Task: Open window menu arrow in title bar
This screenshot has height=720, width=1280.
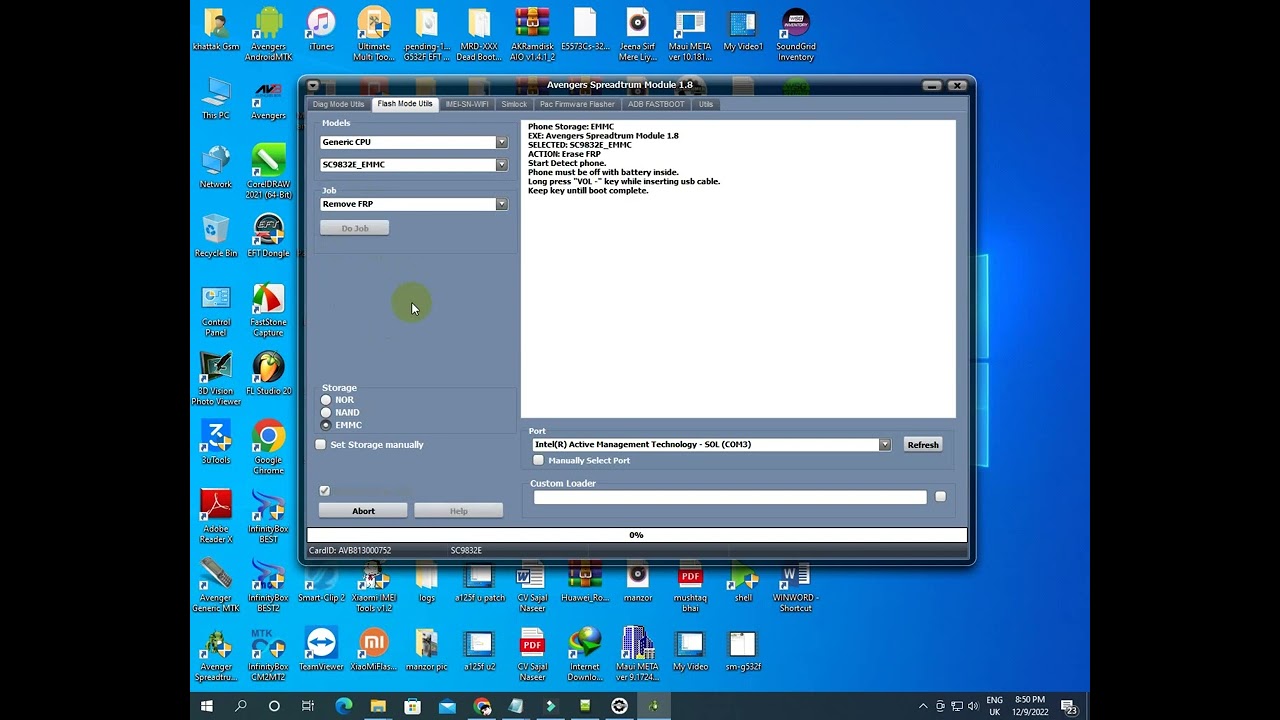Action: pyautogui.click(x=313, y=86)
